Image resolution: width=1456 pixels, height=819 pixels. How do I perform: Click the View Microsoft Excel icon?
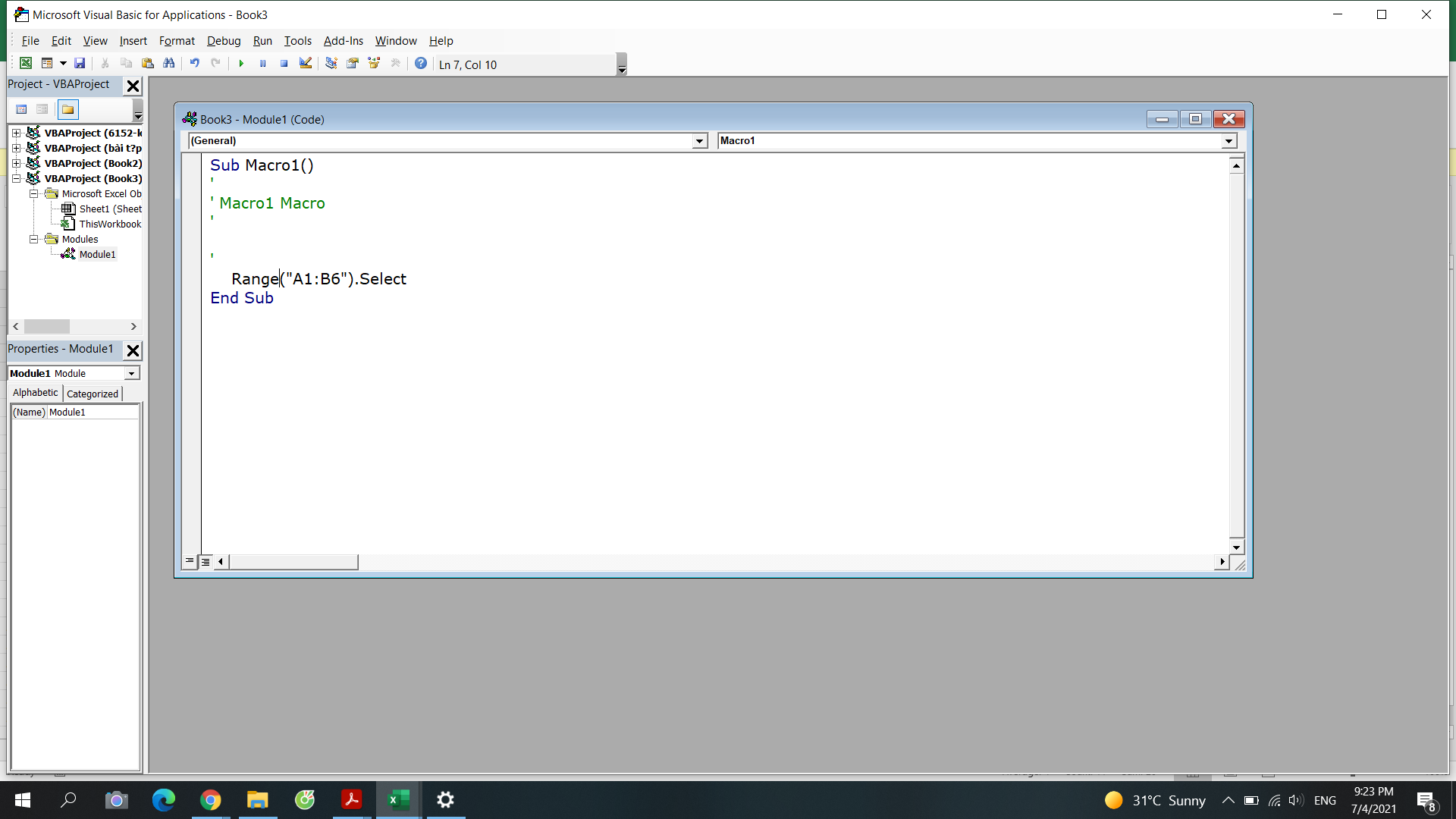pos(26,64)
